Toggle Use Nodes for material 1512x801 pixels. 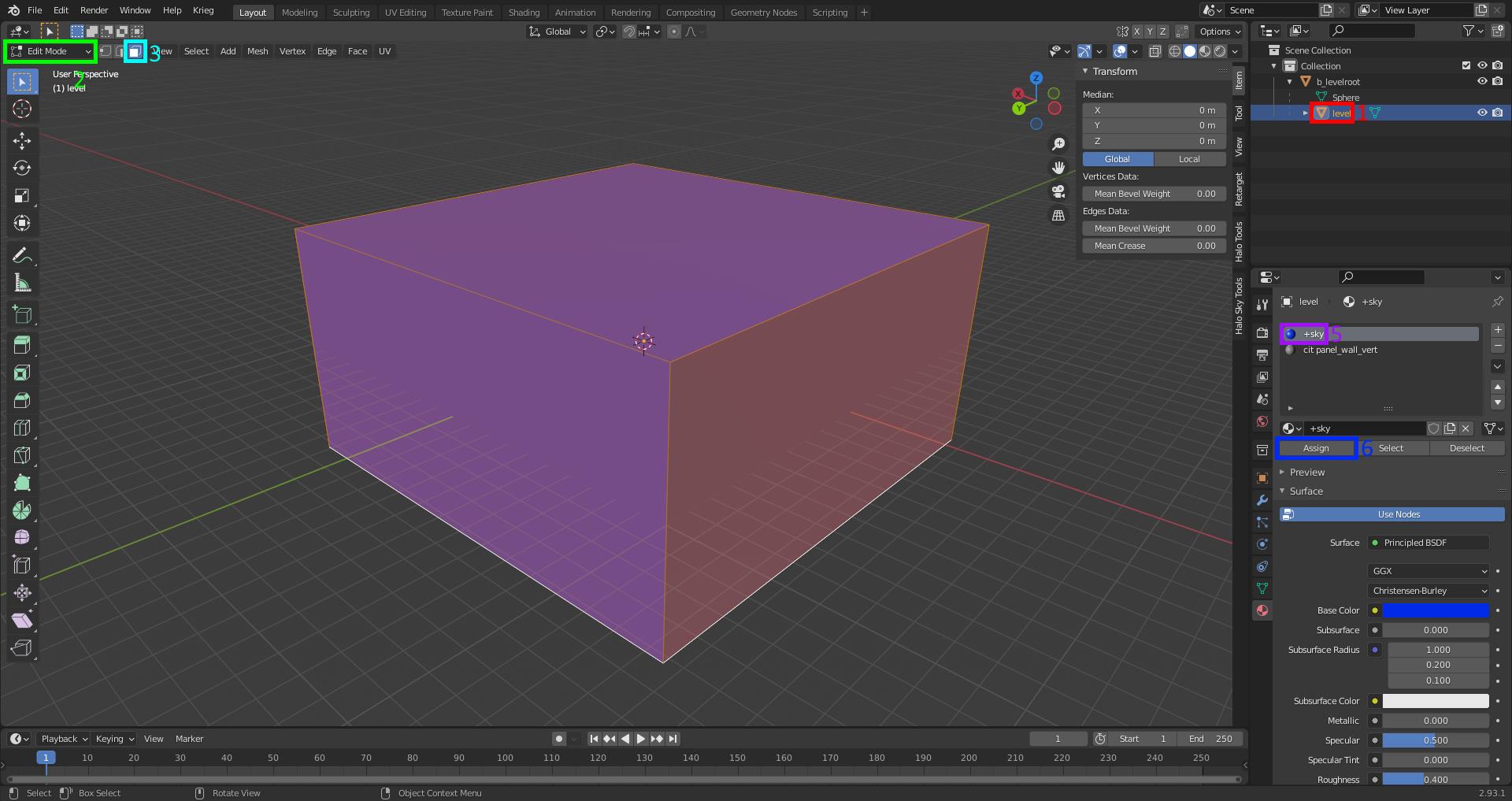1392,514
